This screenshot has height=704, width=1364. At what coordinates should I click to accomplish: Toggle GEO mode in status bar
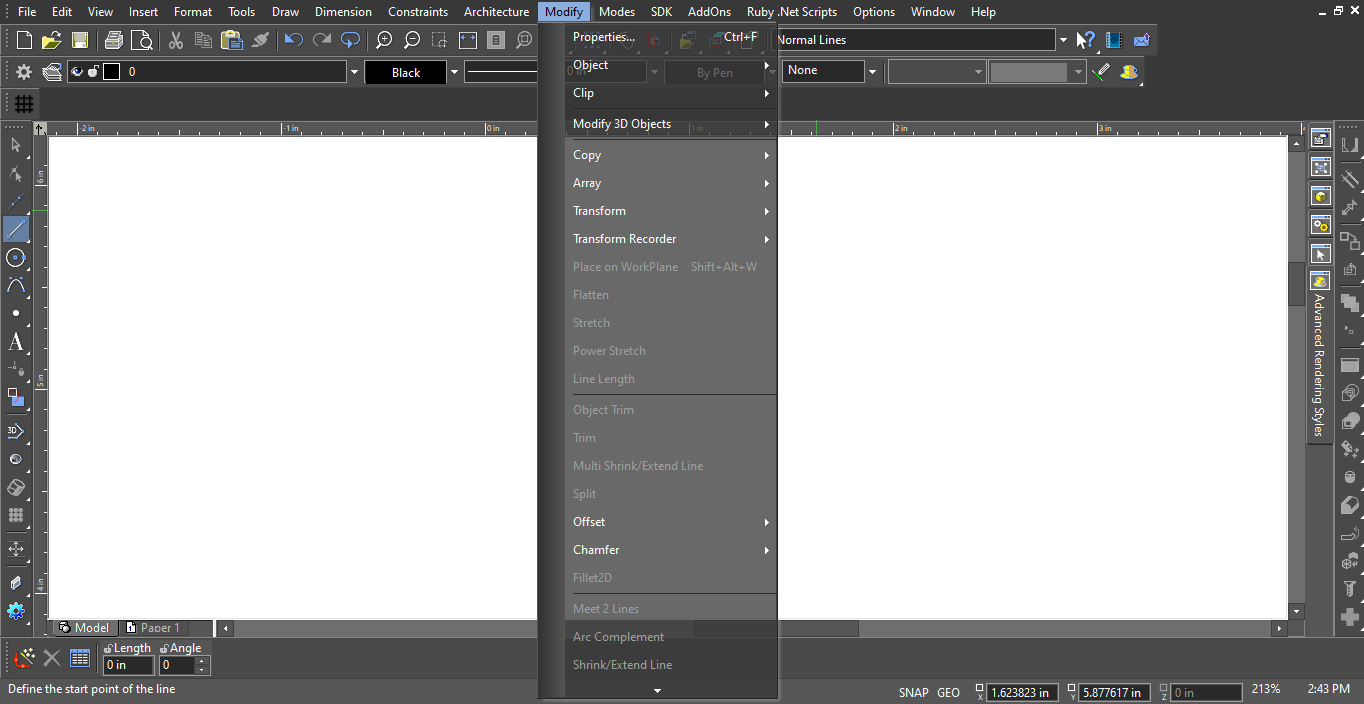(x=949, y=692)
